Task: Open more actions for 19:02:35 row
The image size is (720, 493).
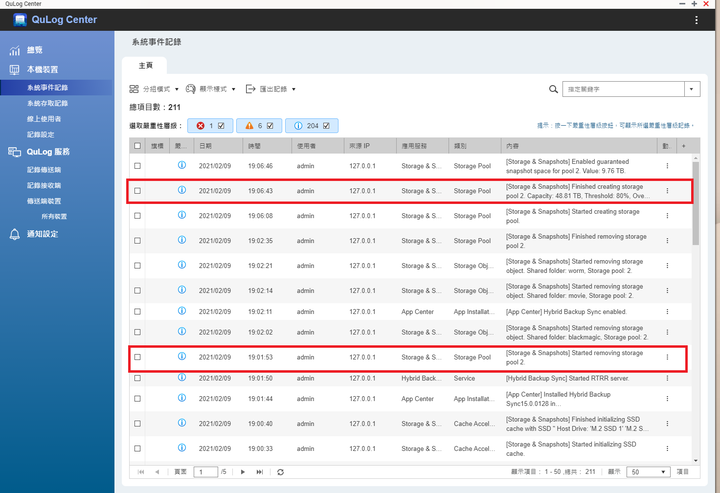Action: 667,241
